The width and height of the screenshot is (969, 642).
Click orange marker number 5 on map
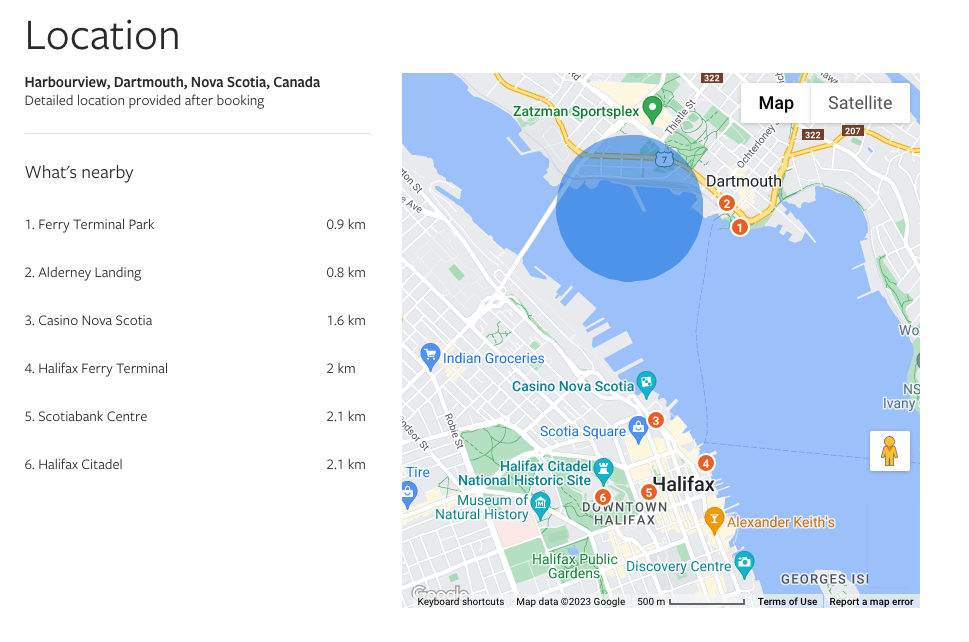click(x=648, y=492)
